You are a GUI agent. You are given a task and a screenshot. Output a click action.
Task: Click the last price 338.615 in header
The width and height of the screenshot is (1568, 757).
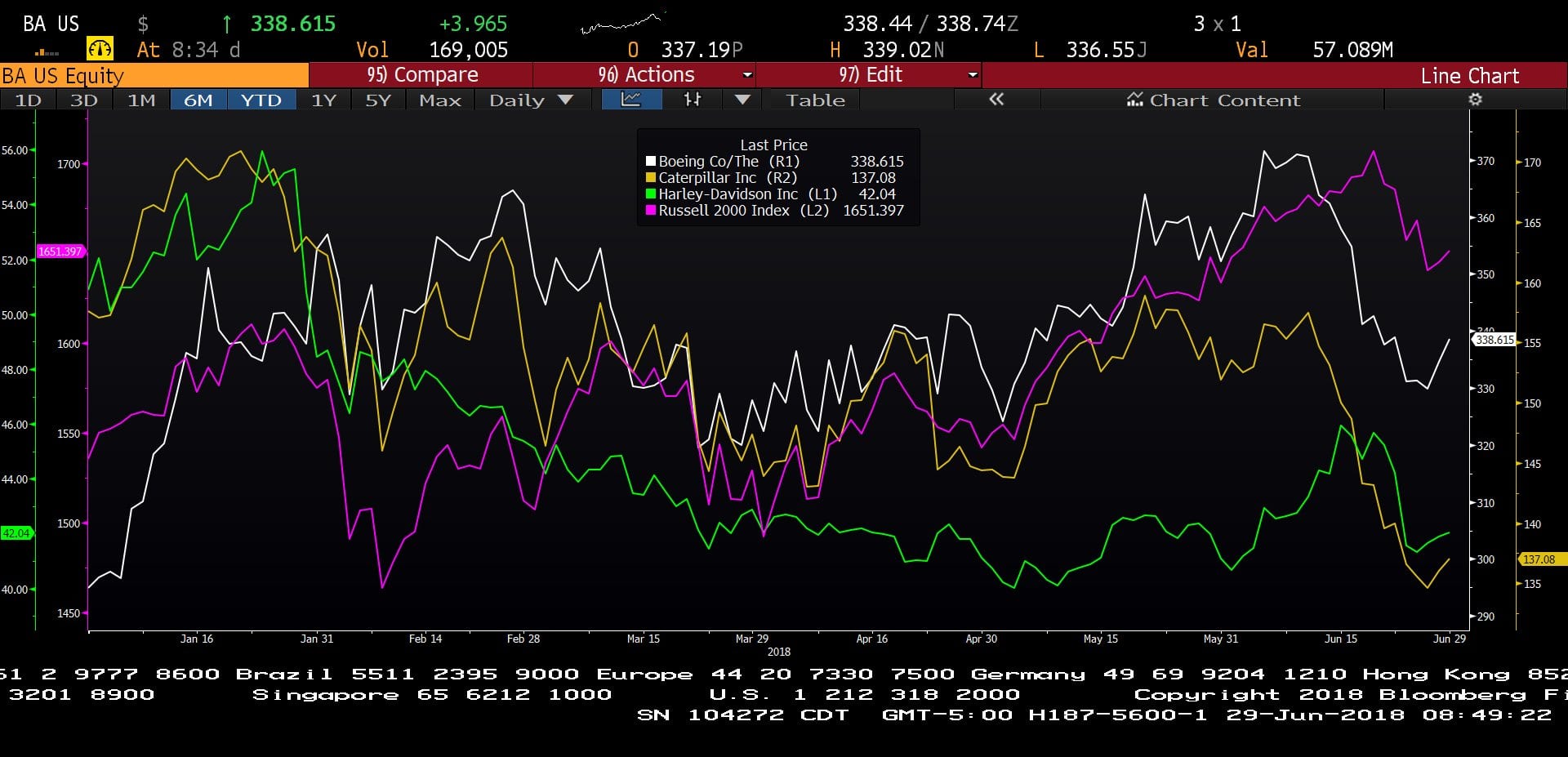coord(292,24)
